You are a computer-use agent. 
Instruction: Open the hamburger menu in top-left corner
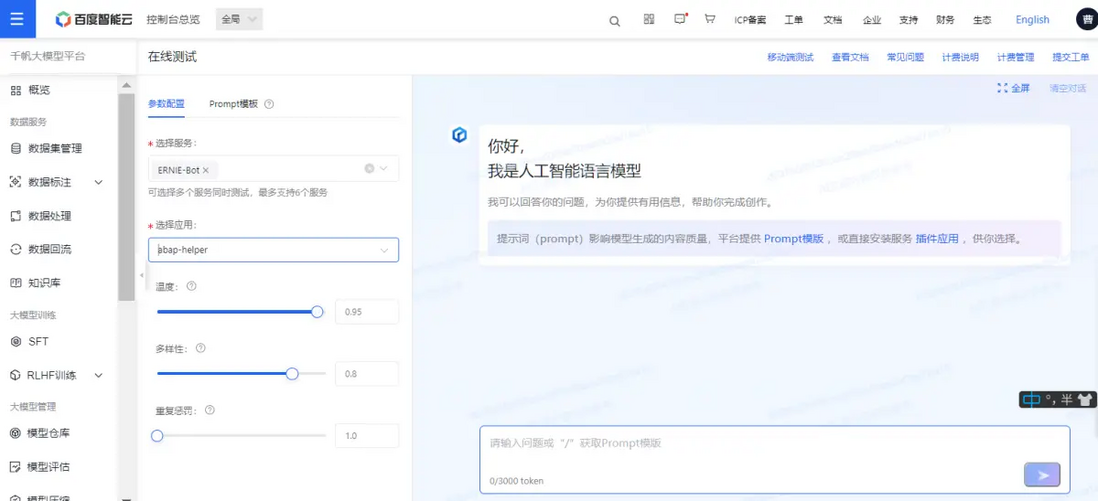17,19
